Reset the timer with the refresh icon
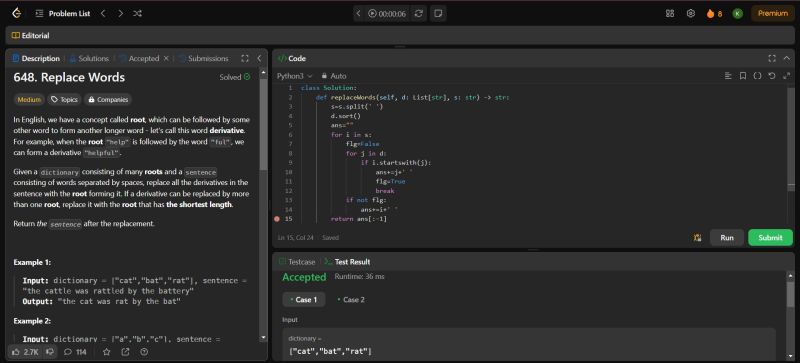800x363 pixels. pyautogui.click(x=418, y=14)
